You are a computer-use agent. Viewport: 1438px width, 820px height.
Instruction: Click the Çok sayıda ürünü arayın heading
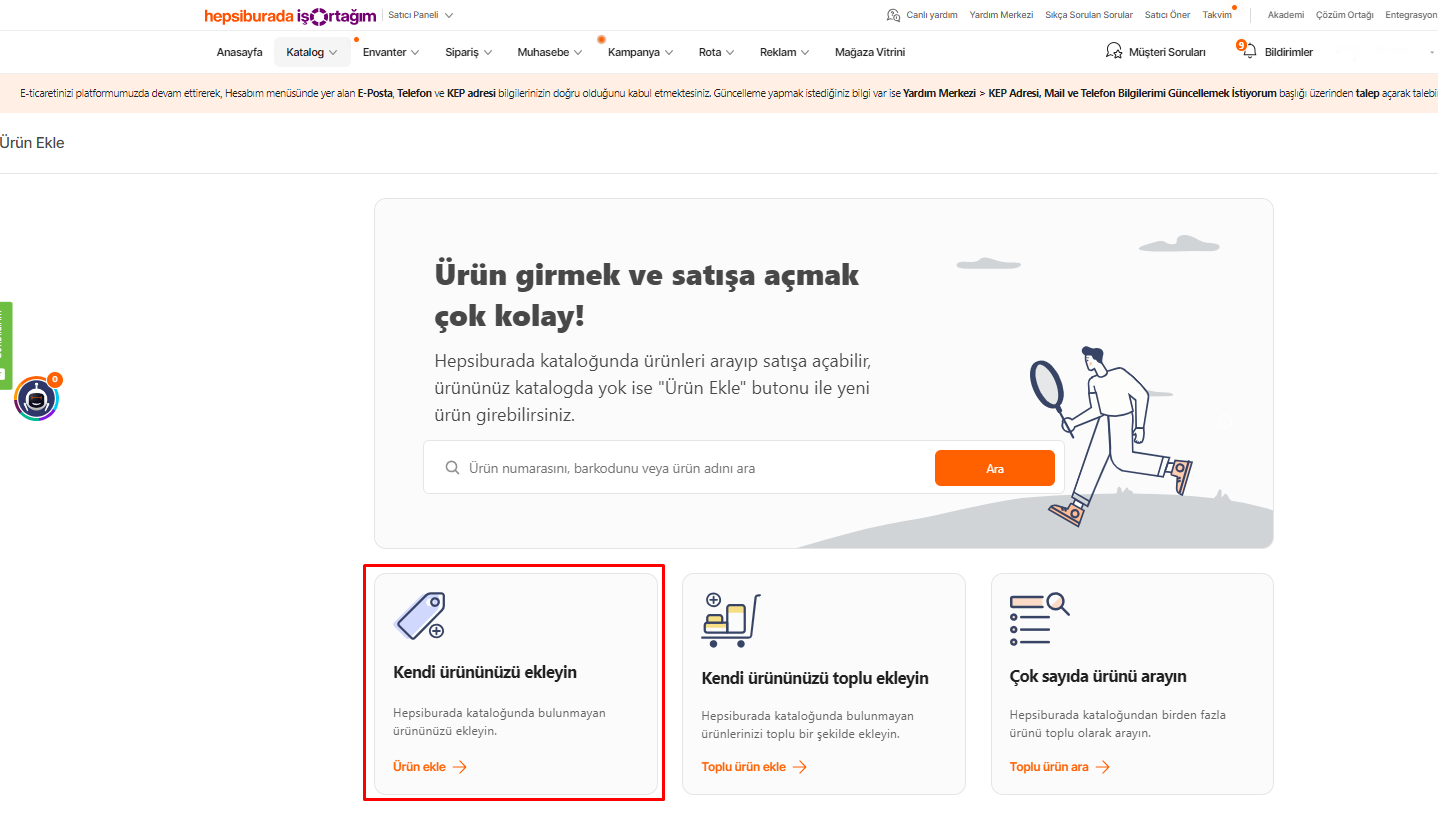click(x=1098, y=677)
